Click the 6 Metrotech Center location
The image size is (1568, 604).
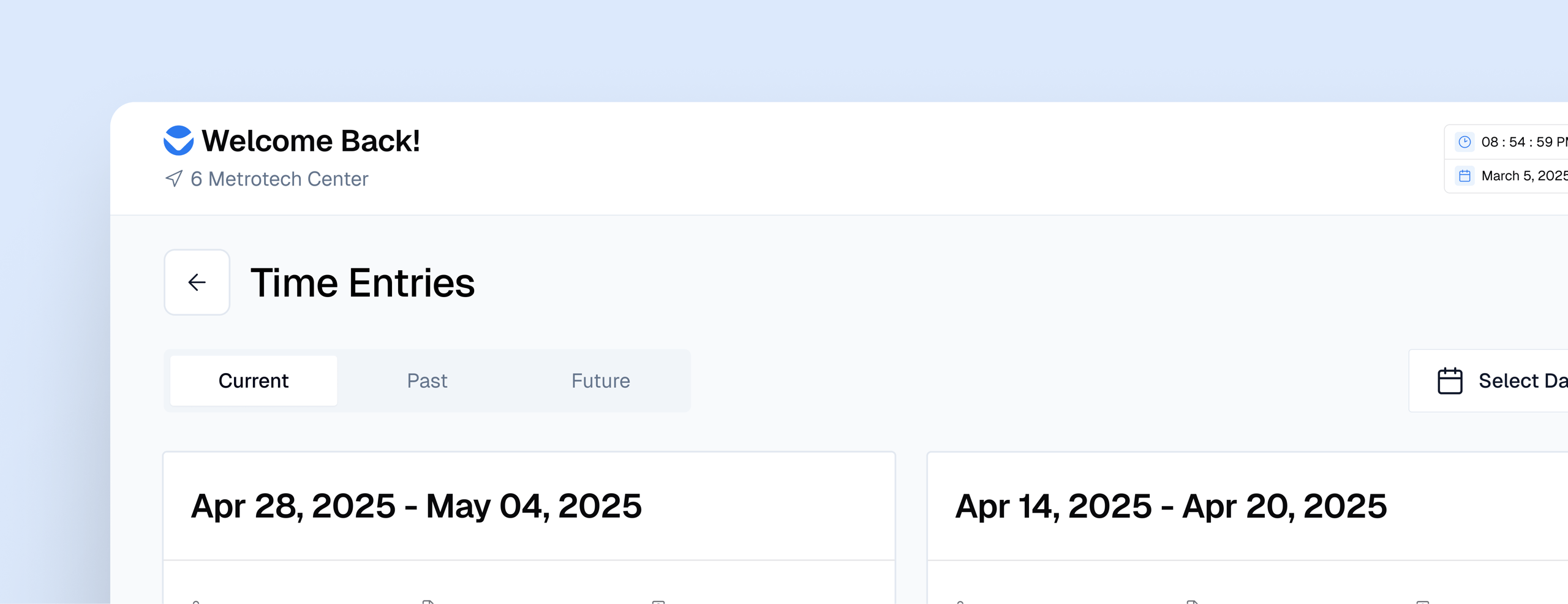pyautogui.click(x=279, y=179)
